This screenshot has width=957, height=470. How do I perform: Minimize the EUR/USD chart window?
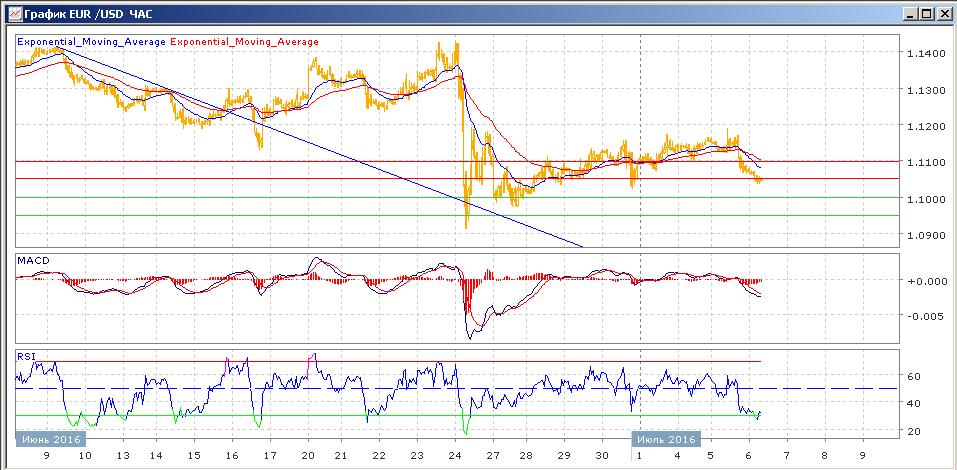click(x=908, y=13)
